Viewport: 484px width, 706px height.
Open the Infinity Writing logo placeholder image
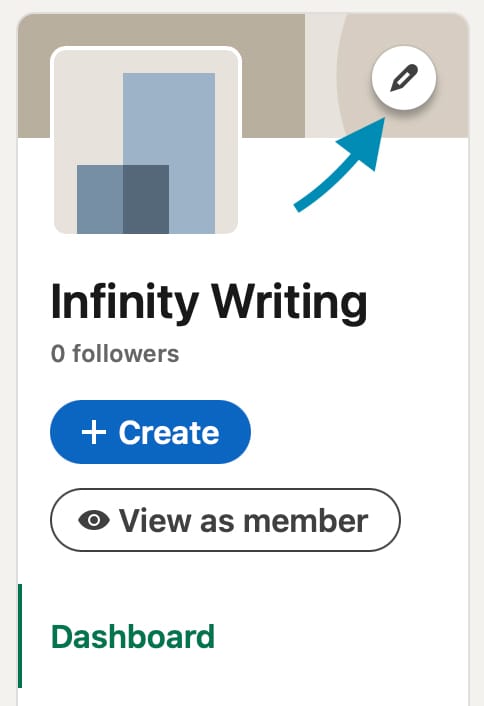coord(146,141)
